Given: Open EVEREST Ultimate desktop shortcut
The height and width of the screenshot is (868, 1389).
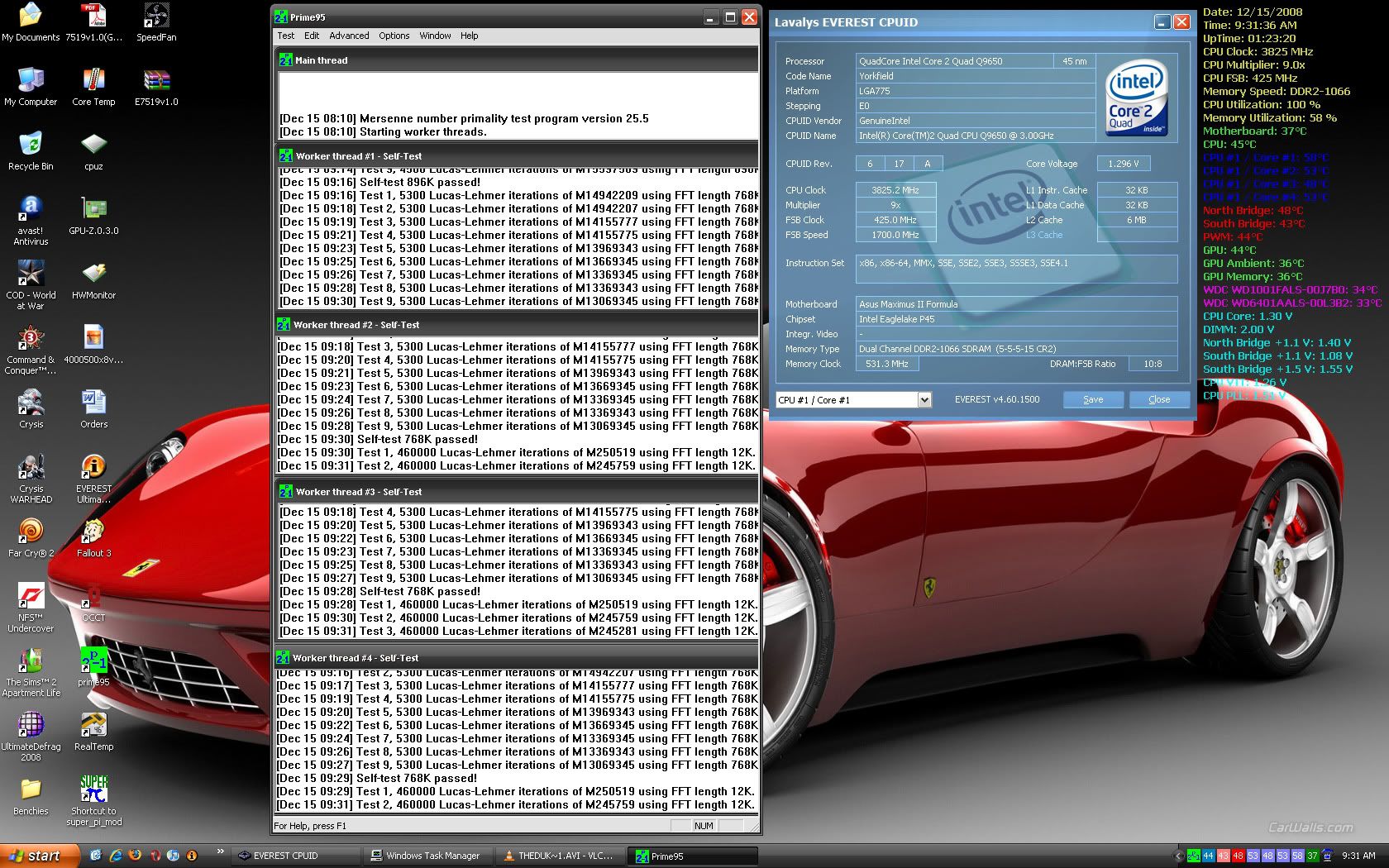Looking at the screenshot, I should click(93, 478).
